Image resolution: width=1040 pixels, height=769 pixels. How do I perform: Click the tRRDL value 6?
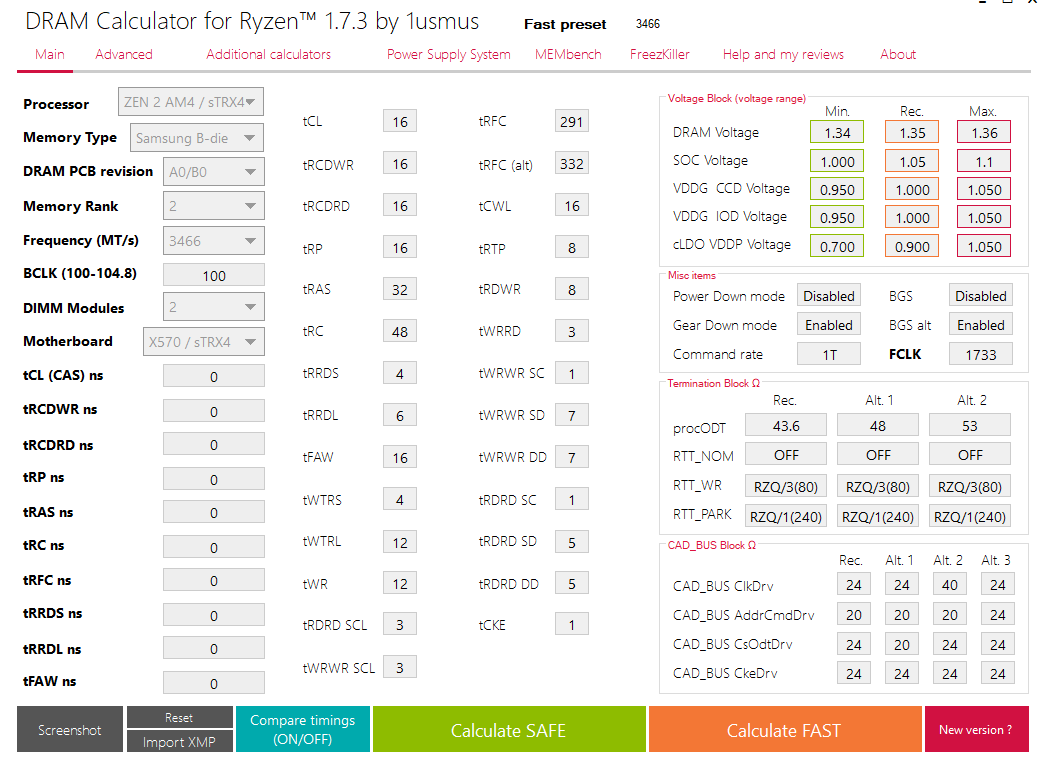click(400, 415)
